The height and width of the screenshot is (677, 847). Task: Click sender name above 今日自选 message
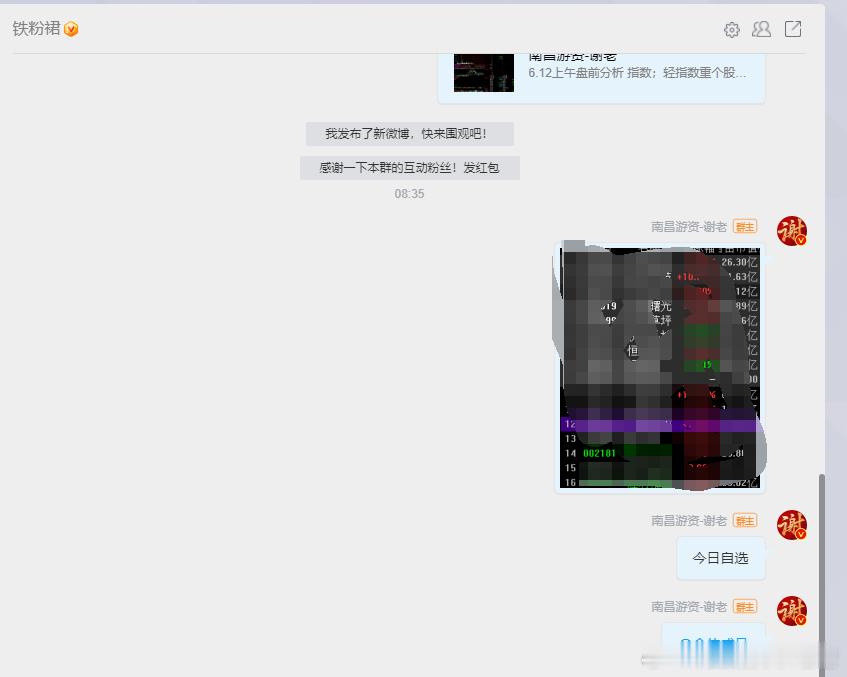(x=689, y=521)
